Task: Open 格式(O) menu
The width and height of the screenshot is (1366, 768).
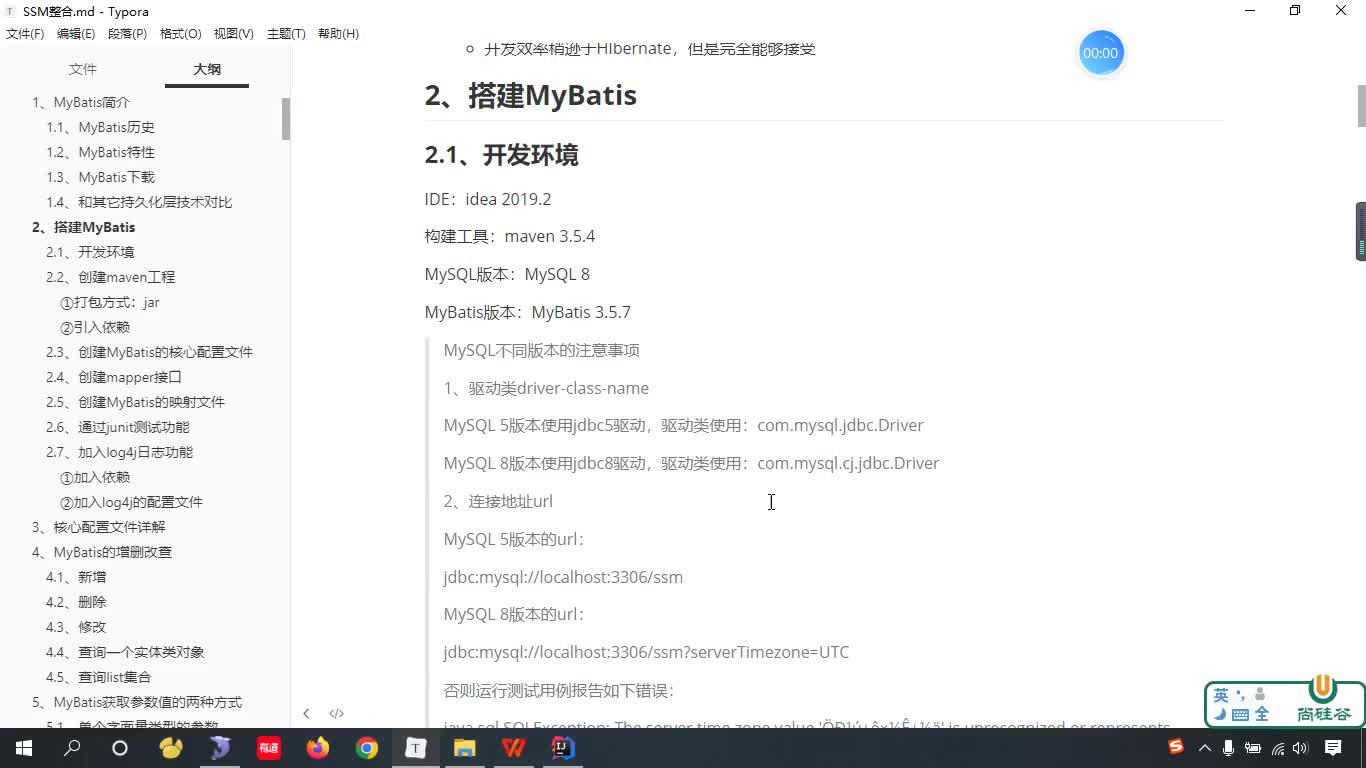Action: tap(181, 34)
